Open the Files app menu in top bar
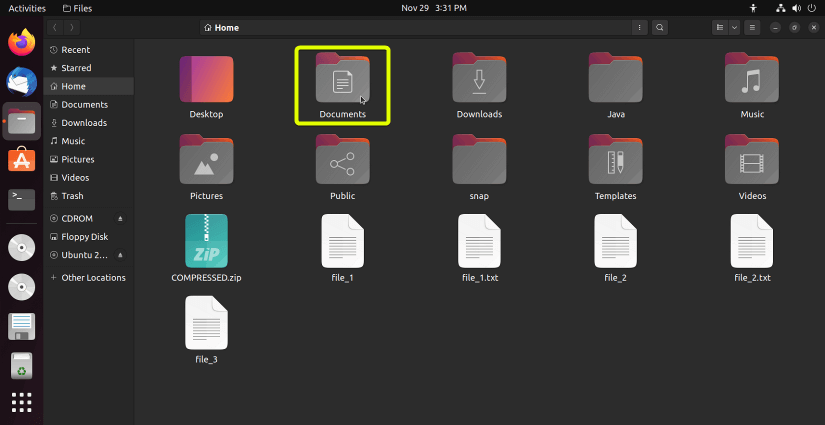The height and width of the screenshot is (425, 825). tap(77, 8)
